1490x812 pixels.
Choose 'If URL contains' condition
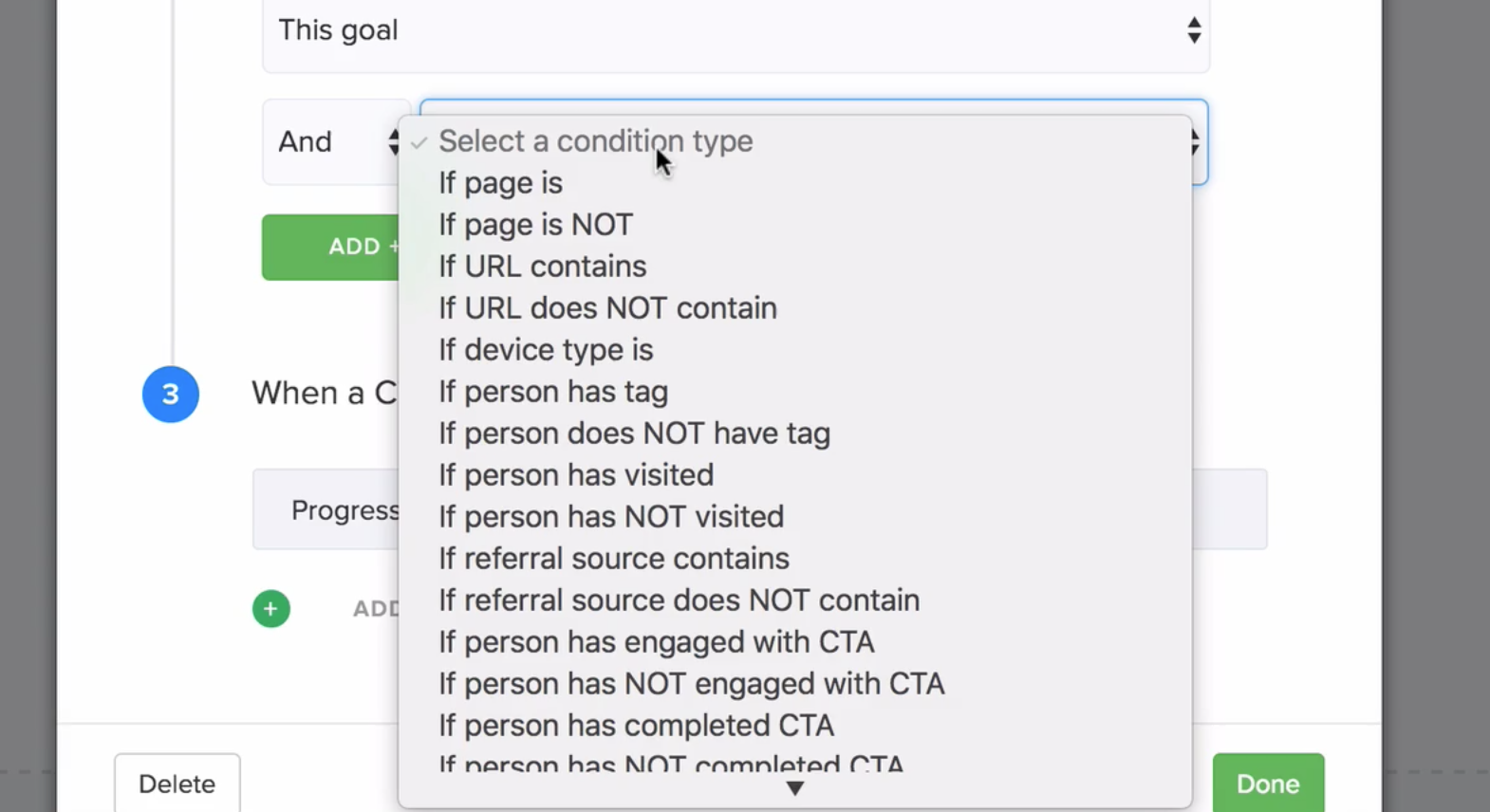click(x=542, y=267)
